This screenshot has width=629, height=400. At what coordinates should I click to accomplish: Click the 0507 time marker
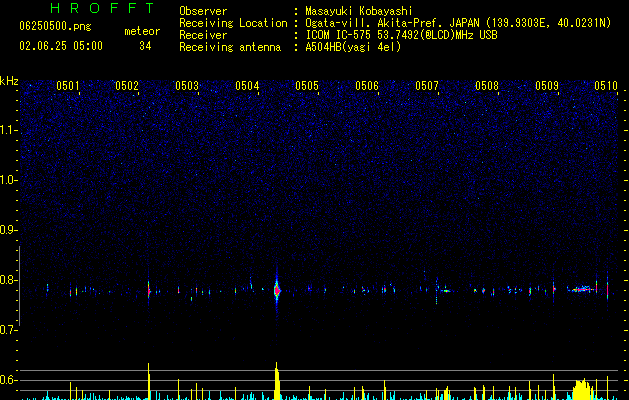427,85
